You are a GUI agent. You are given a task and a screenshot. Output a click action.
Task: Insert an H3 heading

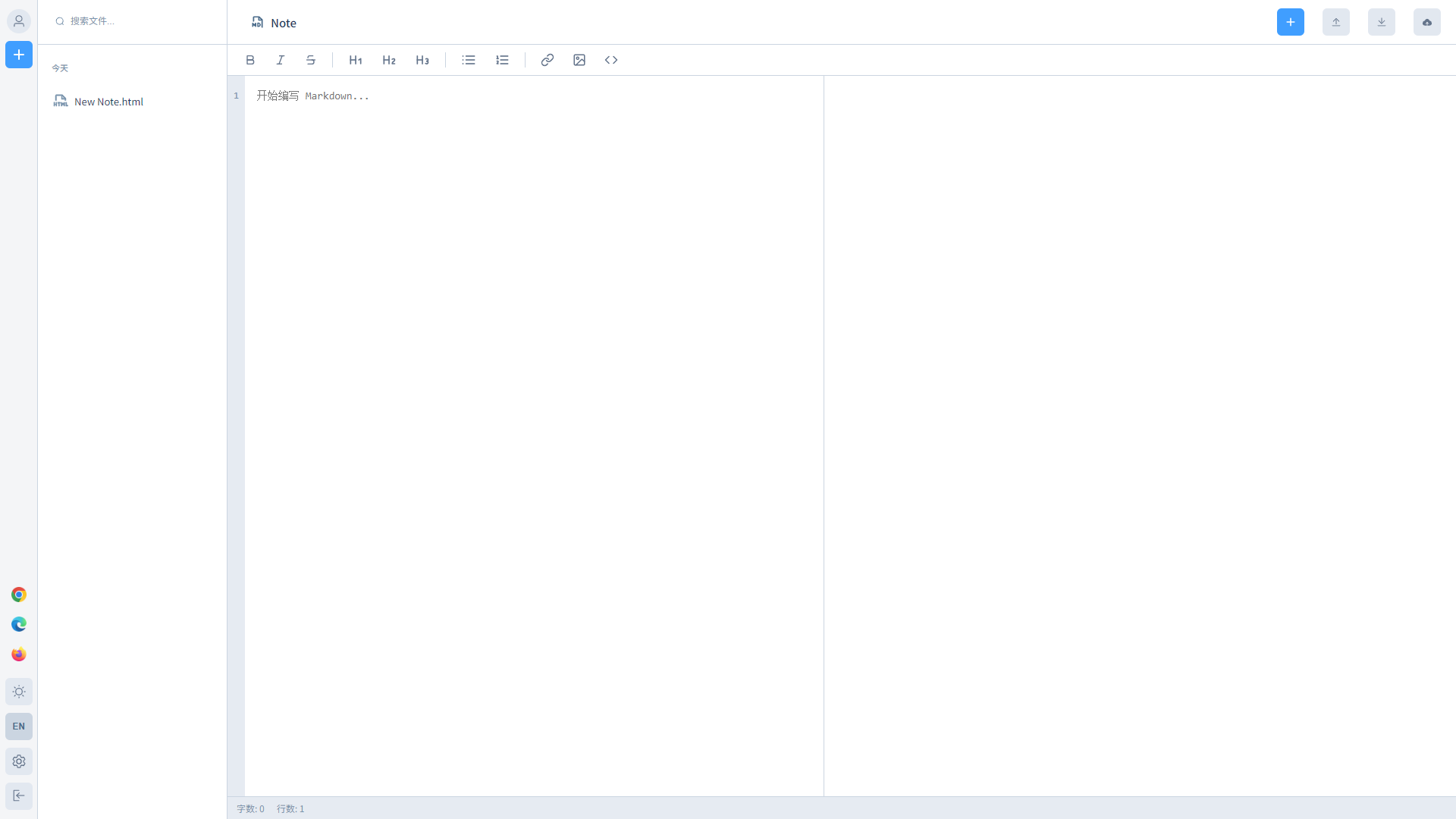[x=422, y=60]
